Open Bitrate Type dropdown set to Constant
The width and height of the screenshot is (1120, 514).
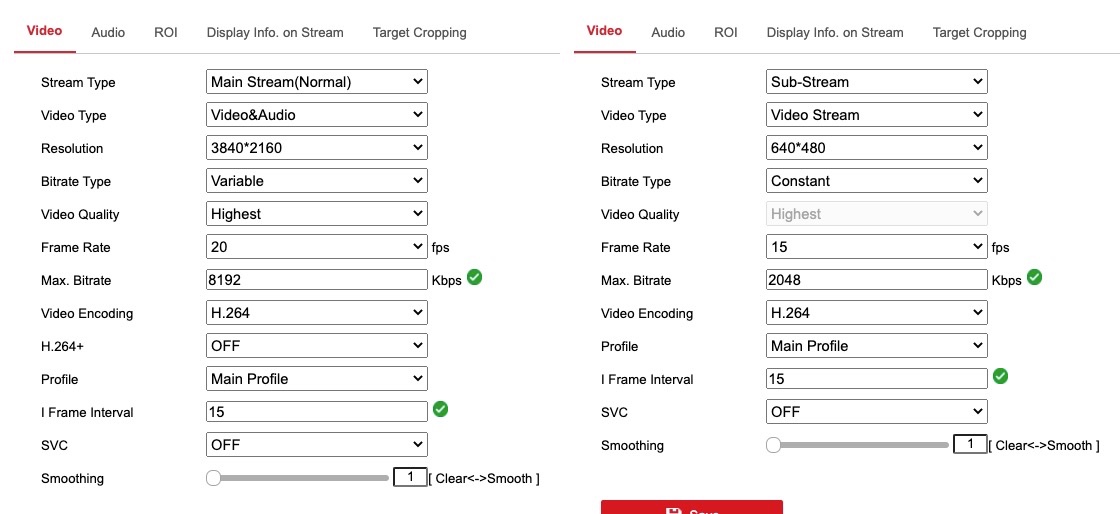876,181
